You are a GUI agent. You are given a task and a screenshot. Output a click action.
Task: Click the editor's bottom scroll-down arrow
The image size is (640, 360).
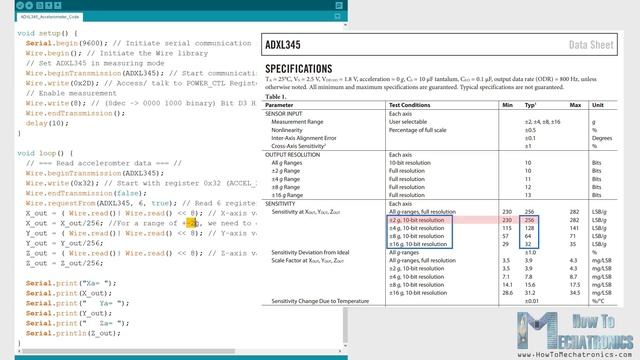(345, 346)
